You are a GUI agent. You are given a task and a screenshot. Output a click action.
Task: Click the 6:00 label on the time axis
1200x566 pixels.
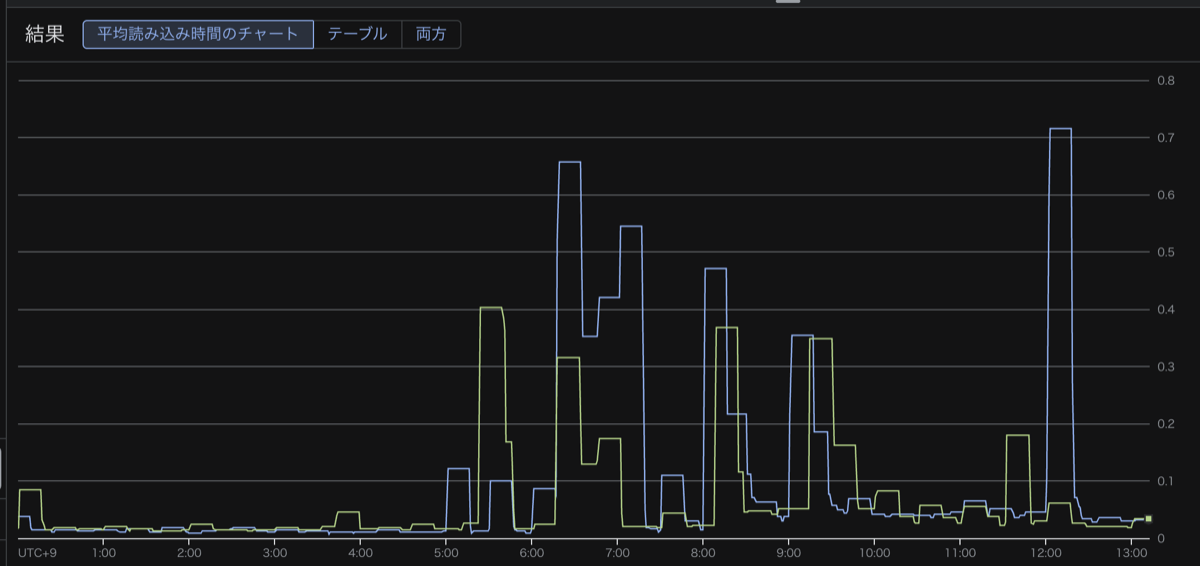(x=532, y=552)
